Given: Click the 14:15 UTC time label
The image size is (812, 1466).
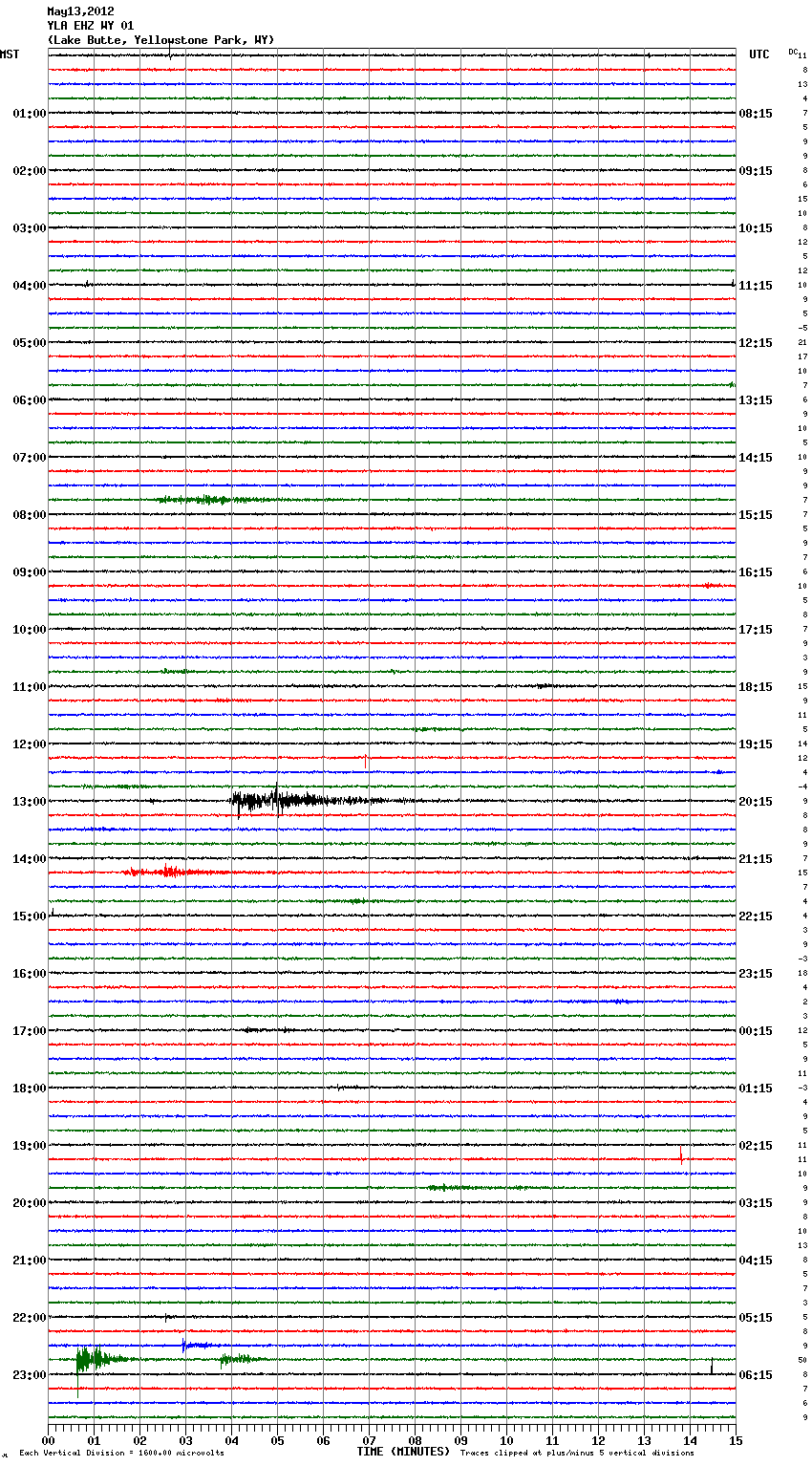Looking at the screenshot, I should (756, 458).
